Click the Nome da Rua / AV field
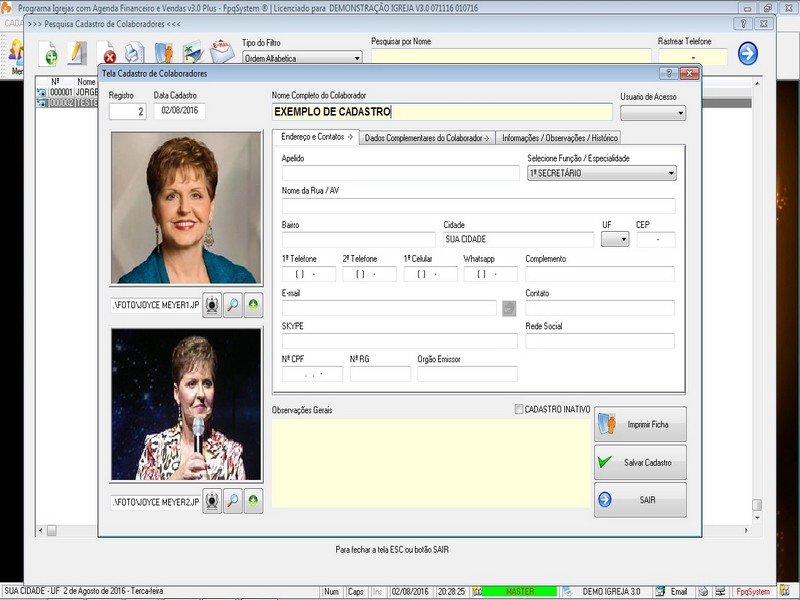Screen dimensions: 800x600 click(479, 206)
